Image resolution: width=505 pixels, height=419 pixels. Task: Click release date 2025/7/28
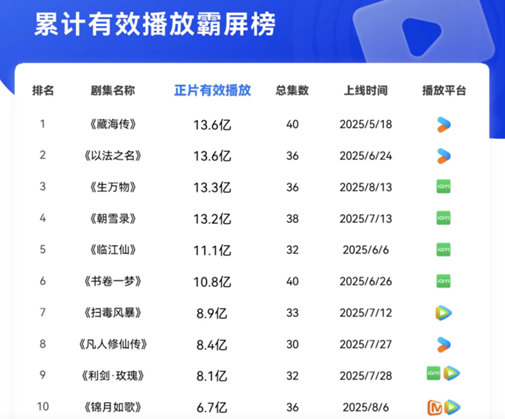coord(366,376)
